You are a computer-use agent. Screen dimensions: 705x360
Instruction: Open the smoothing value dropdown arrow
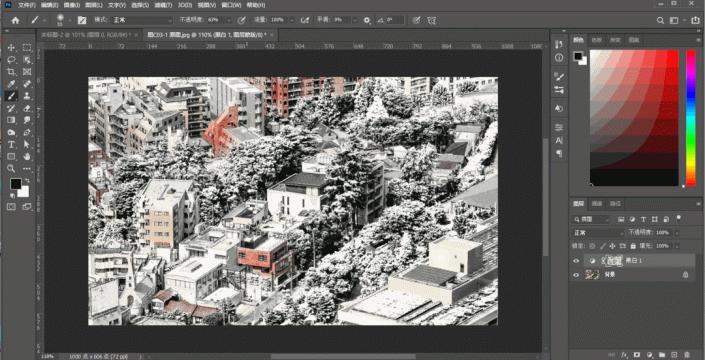355,20
